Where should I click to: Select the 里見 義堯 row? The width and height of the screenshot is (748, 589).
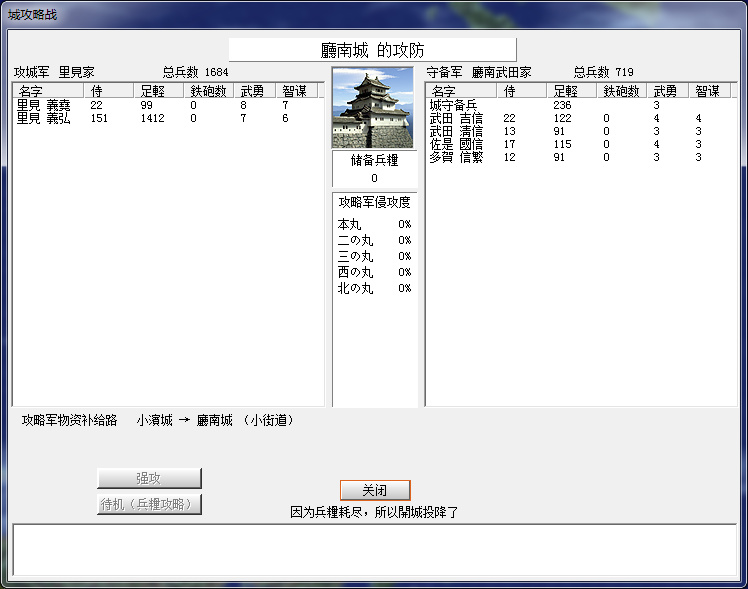point(167,105)
